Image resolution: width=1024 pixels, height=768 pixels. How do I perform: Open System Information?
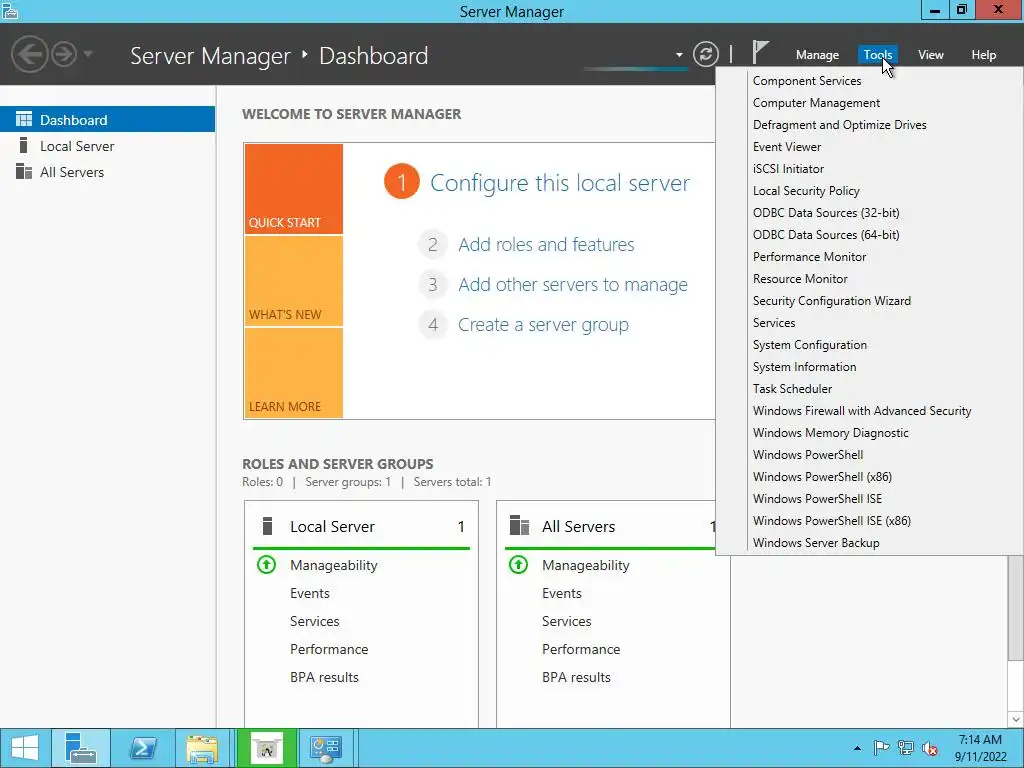(x=804, y=366)
